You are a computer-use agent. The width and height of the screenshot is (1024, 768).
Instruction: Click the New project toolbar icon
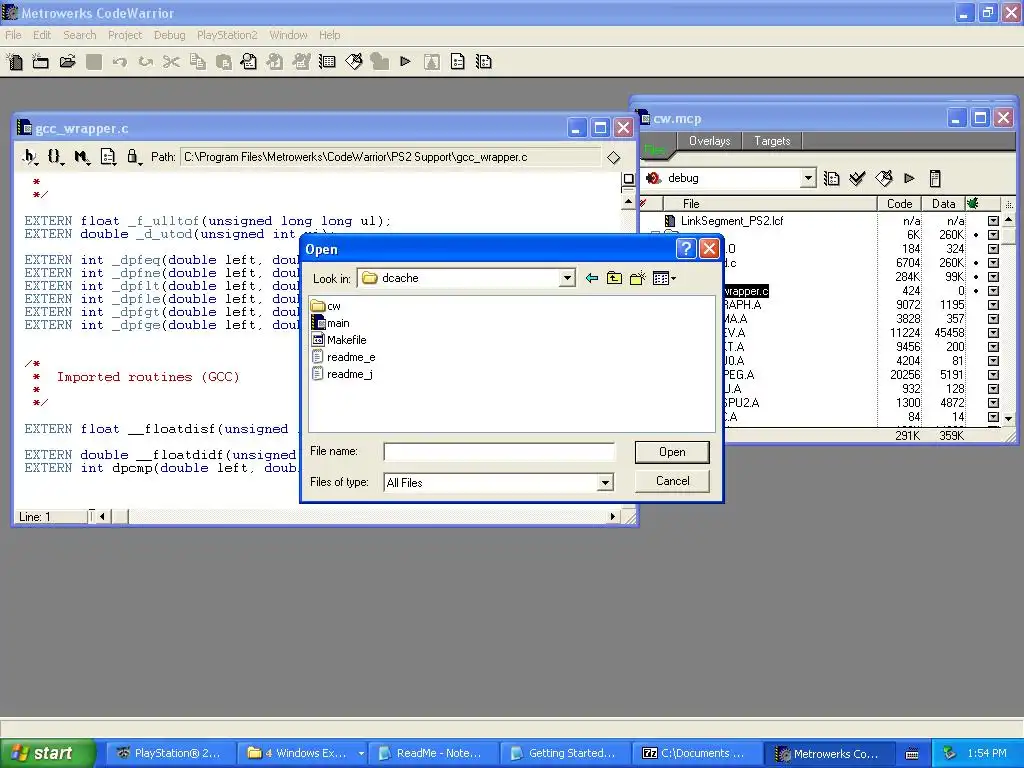click(x=40, y=62)
